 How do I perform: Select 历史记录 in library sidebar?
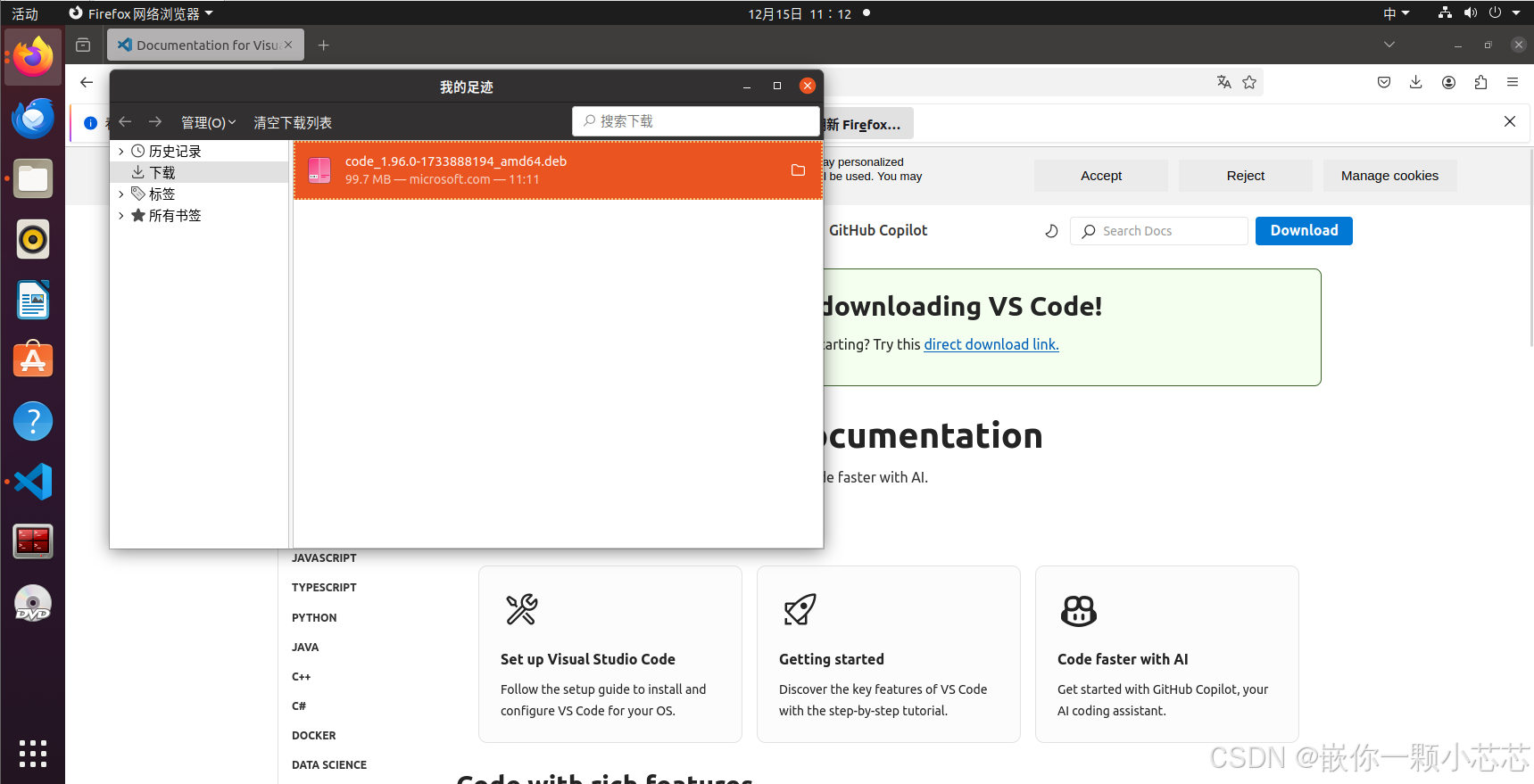pos(175,152)
